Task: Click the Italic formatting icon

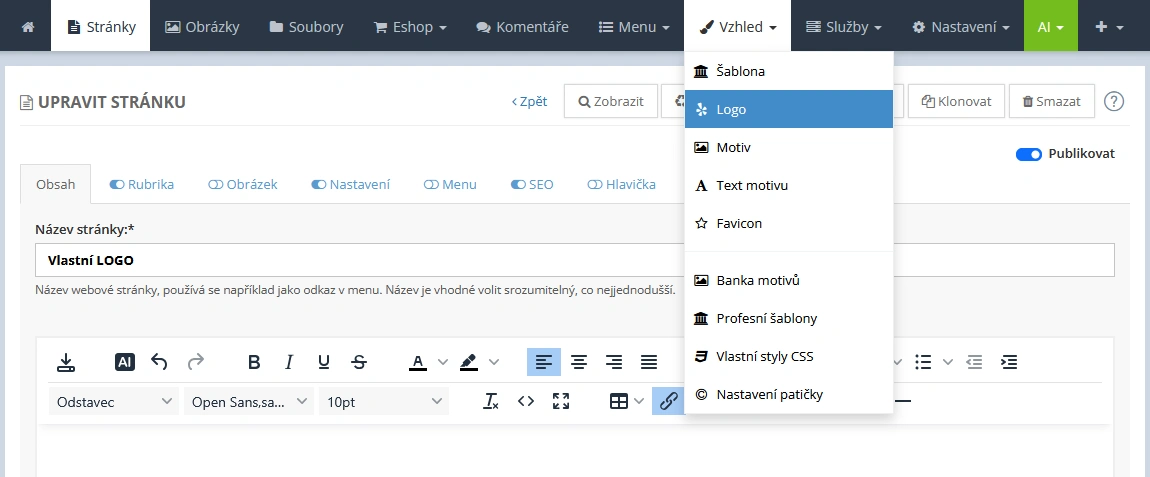Action: (x=289, y=362)
